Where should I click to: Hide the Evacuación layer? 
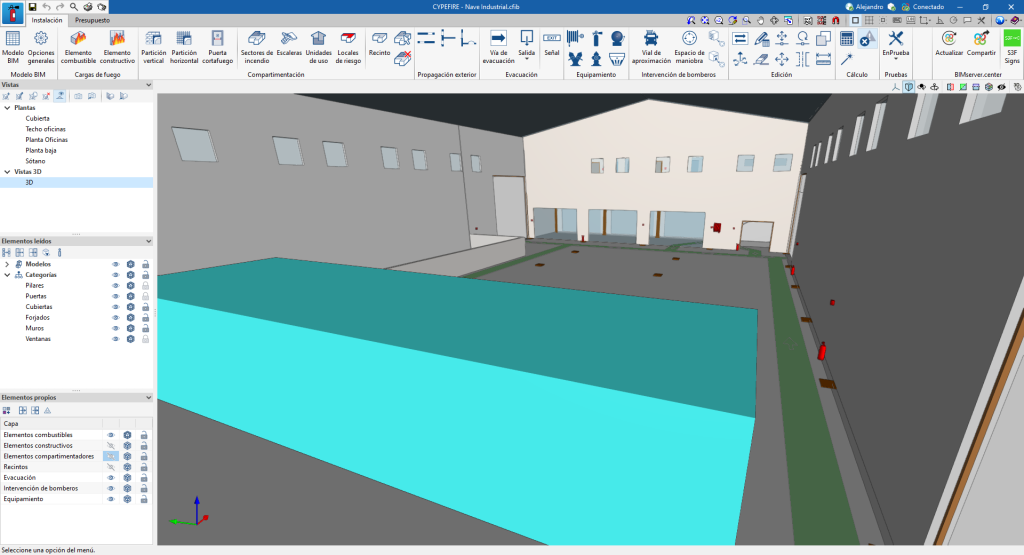(111, 478)
